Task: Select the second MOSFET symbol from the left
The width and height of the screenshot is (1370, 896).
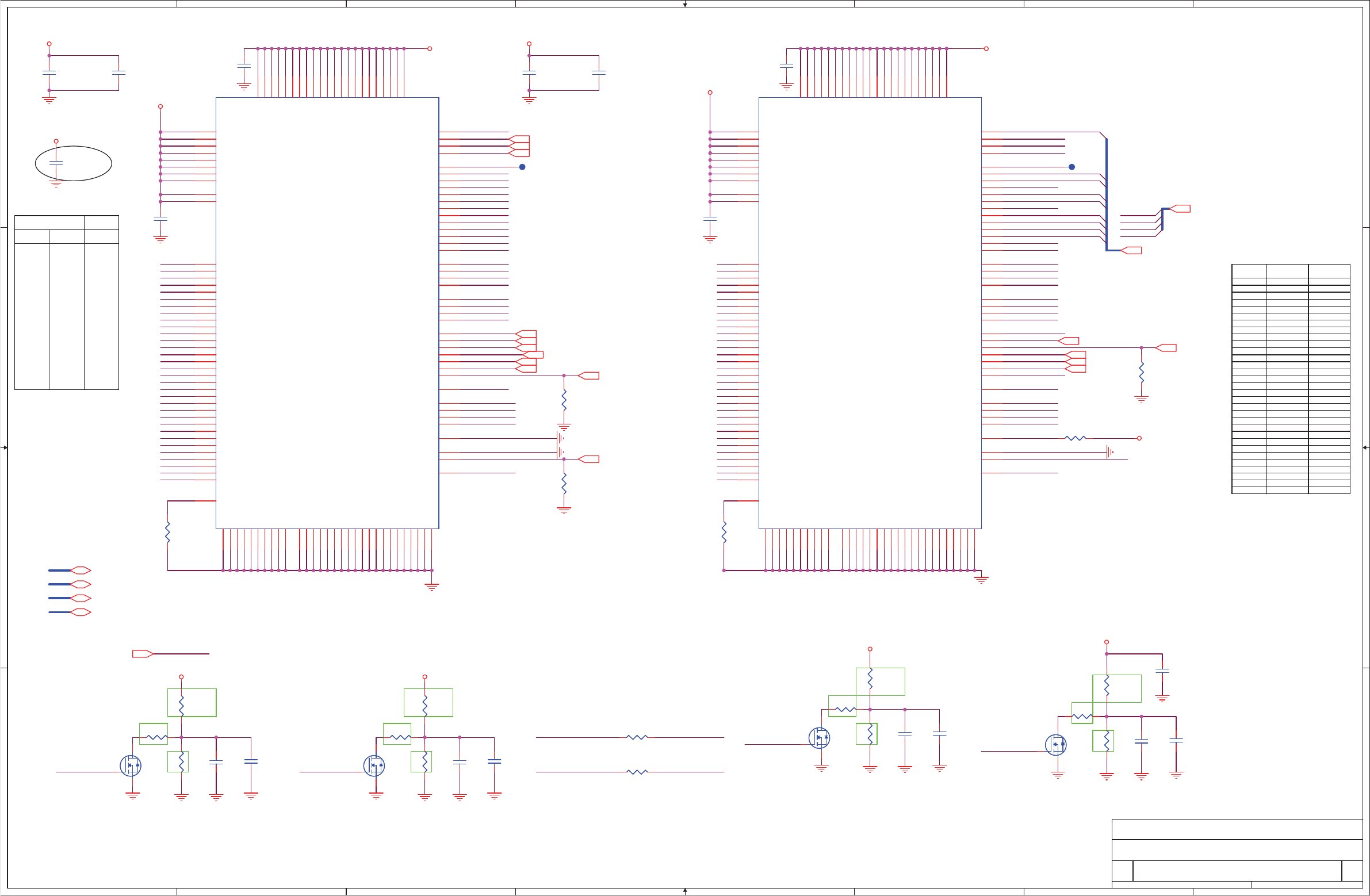Action: (374, 765)
